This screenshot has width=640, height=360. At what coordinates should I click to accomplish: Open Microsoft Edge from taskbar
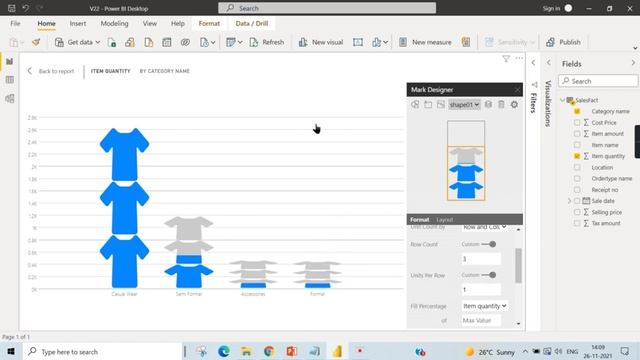(x=224, y=351)
